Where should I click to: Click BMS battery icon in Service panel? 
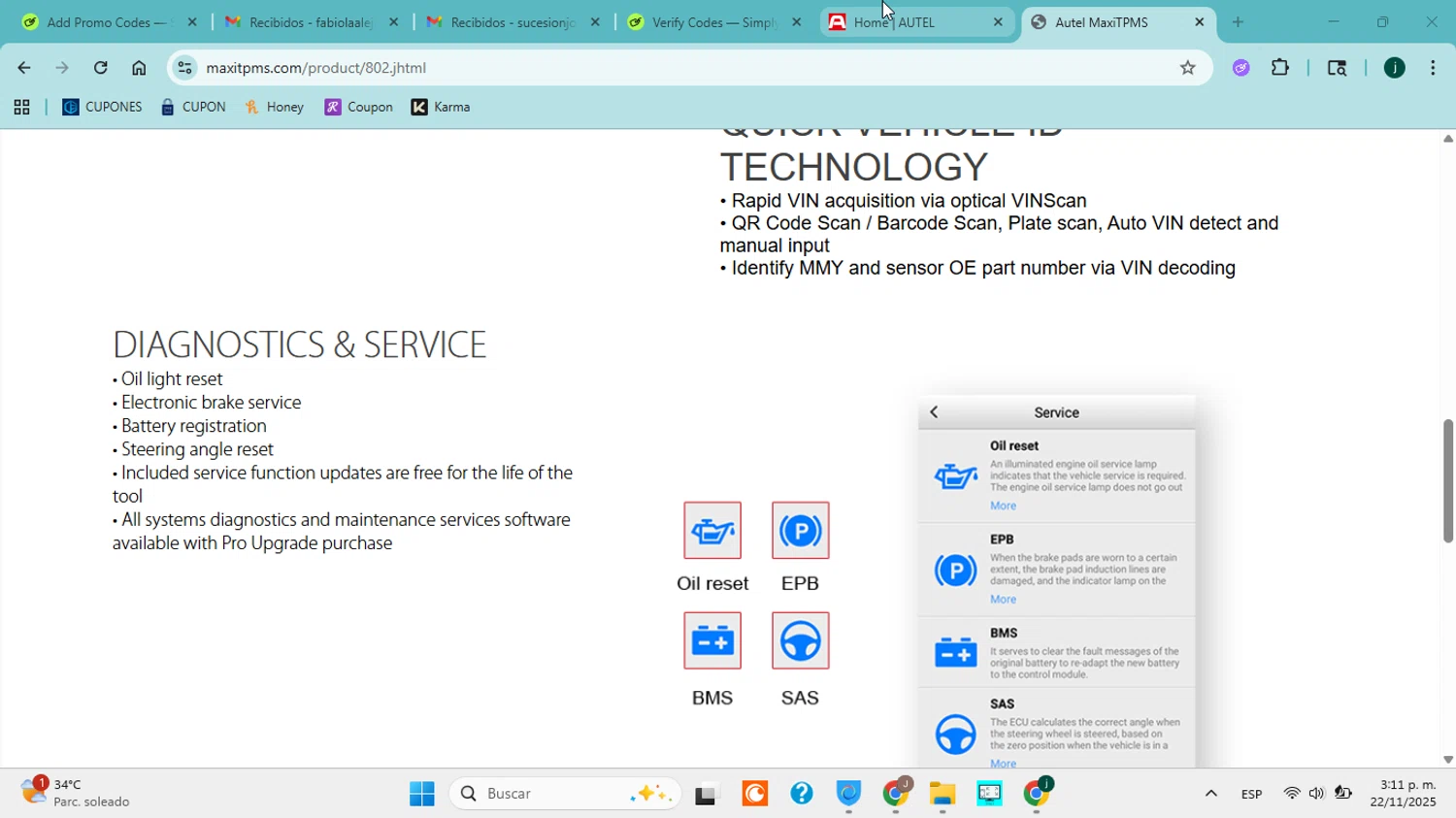tap(956, 653)
